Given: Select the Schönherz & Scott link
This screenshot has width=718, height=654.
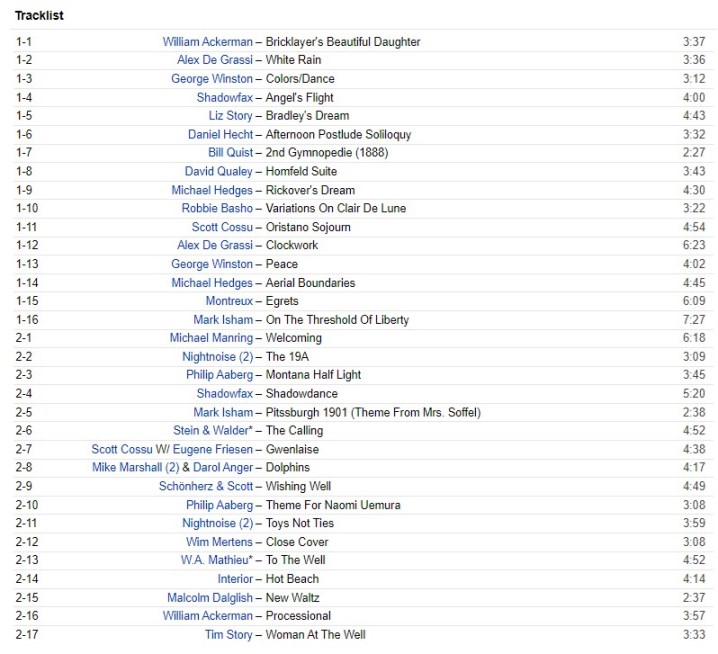Looking at the screenshot, I should click(x=206, y=486).
